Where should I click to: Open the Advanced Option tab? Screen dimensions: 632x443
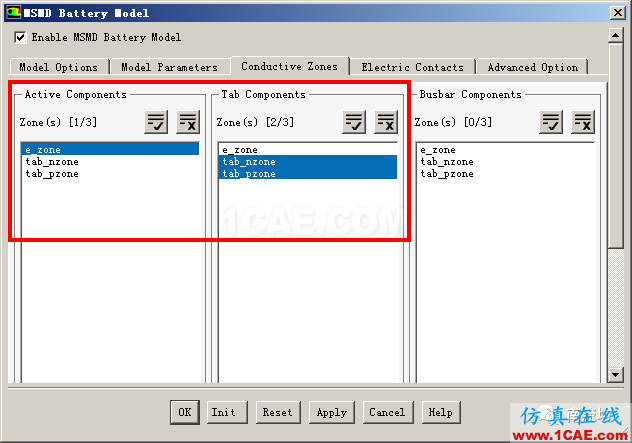[x=532, y=67]
